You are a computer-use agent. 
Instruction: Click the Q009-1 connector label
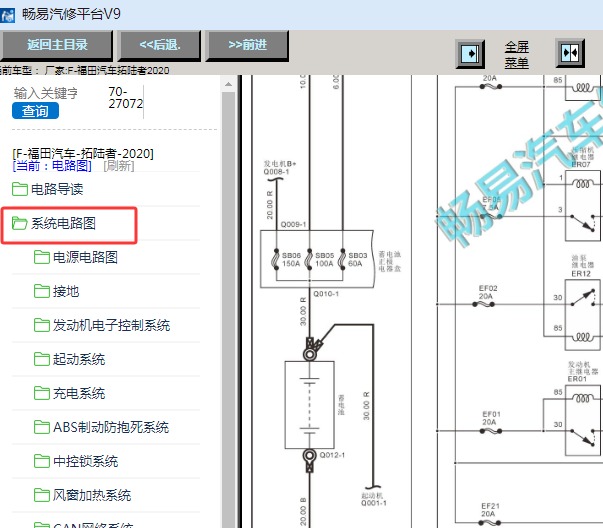click(293, 224)
